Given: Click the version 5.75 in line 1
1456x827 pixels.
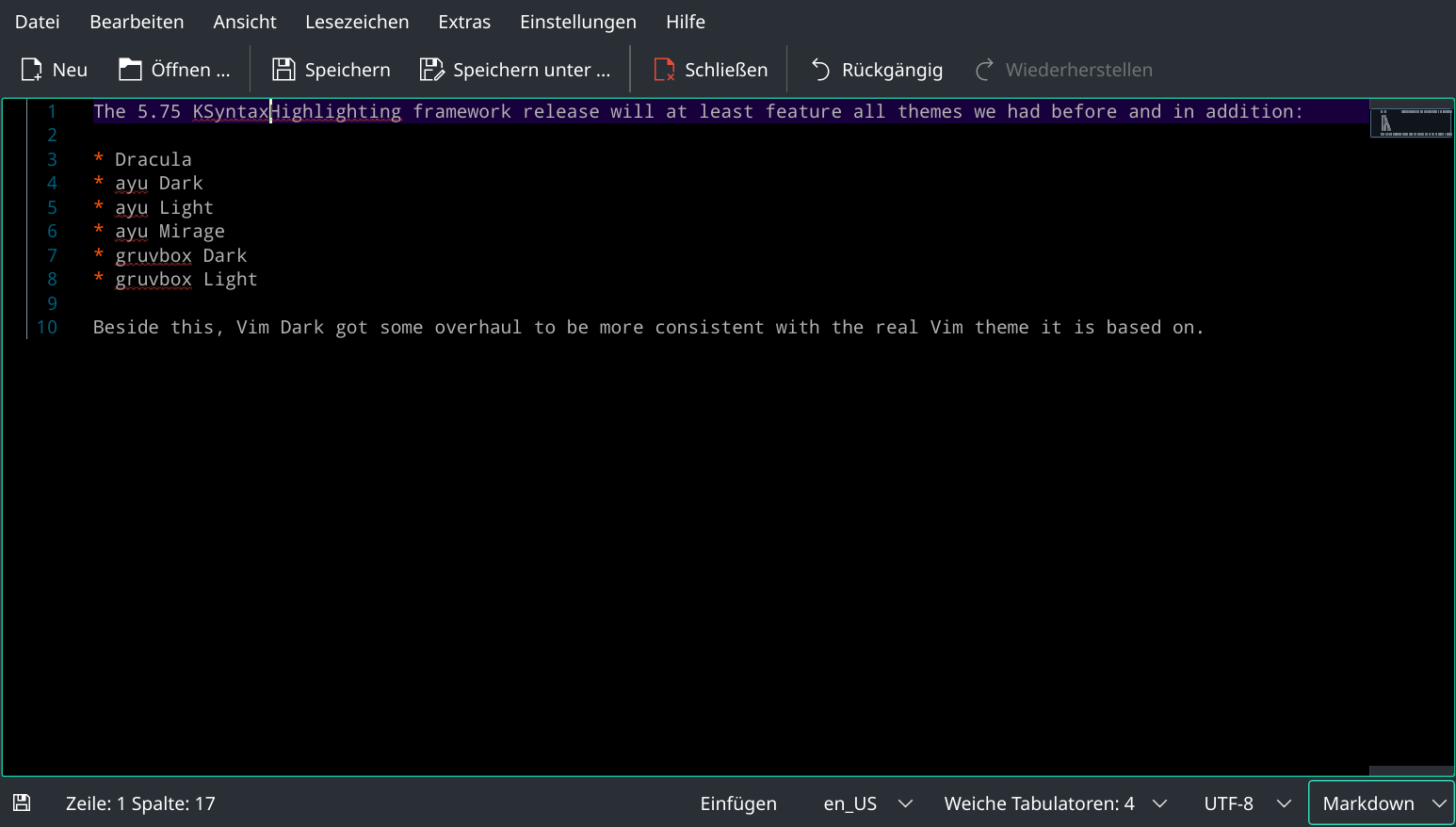Looking at the screenshot, I should point(159,111).
